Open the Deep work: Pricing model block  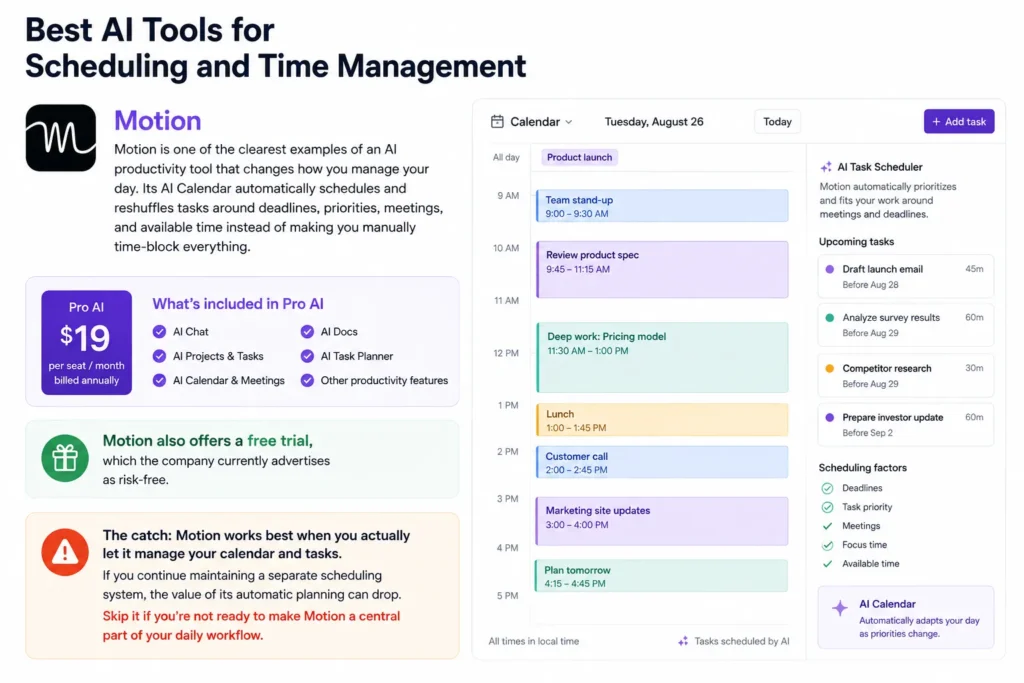pos(662,357)
